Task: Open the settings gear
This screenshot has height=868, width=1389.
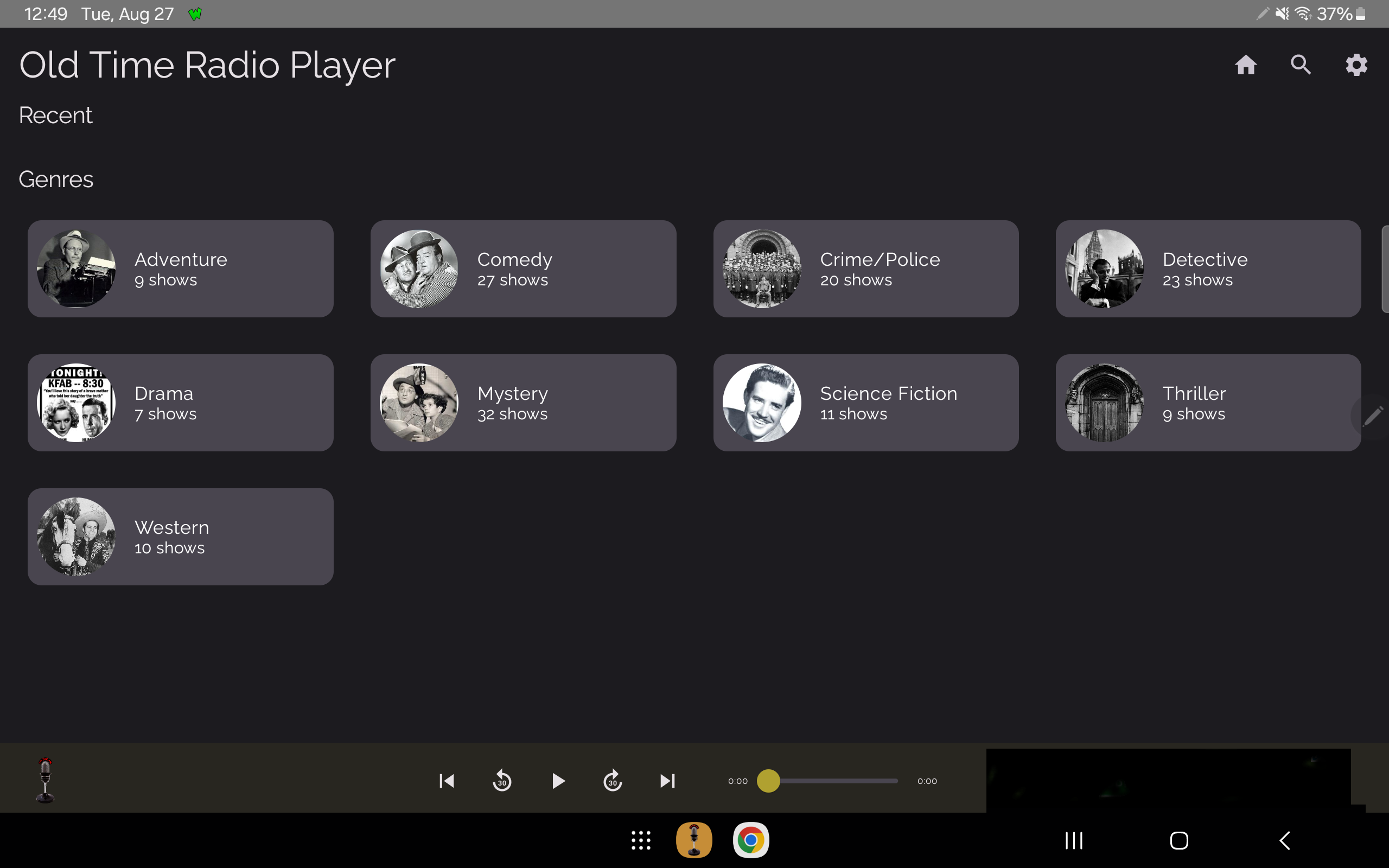Action: (x=1356, y=65)
